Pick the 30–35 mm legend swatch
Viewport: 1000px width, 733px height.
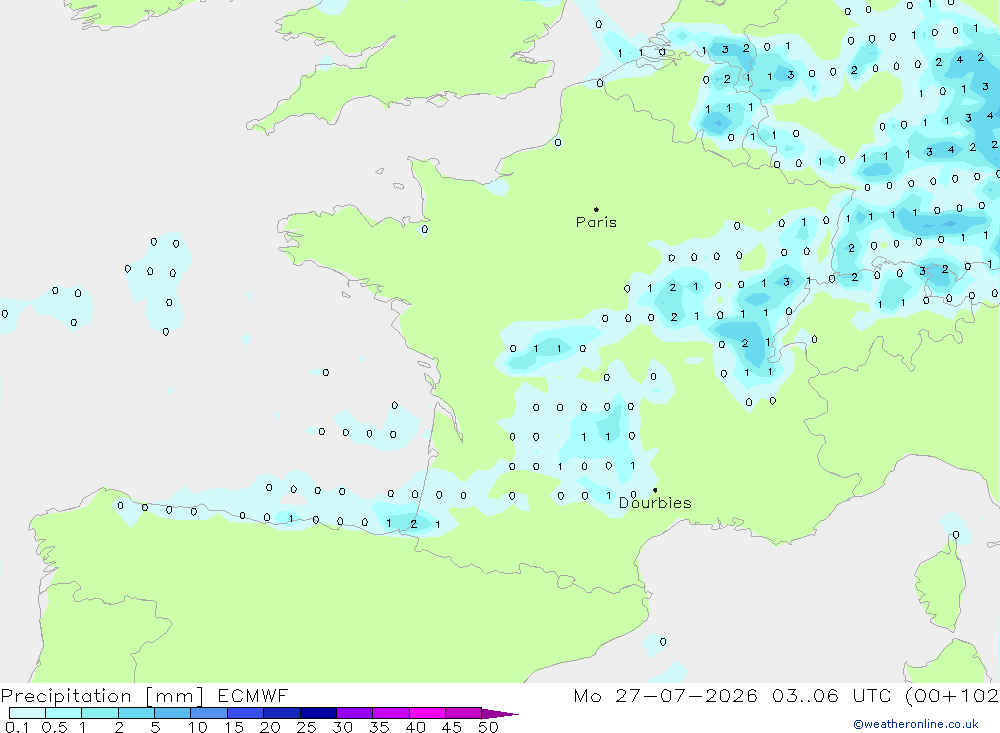355,713
